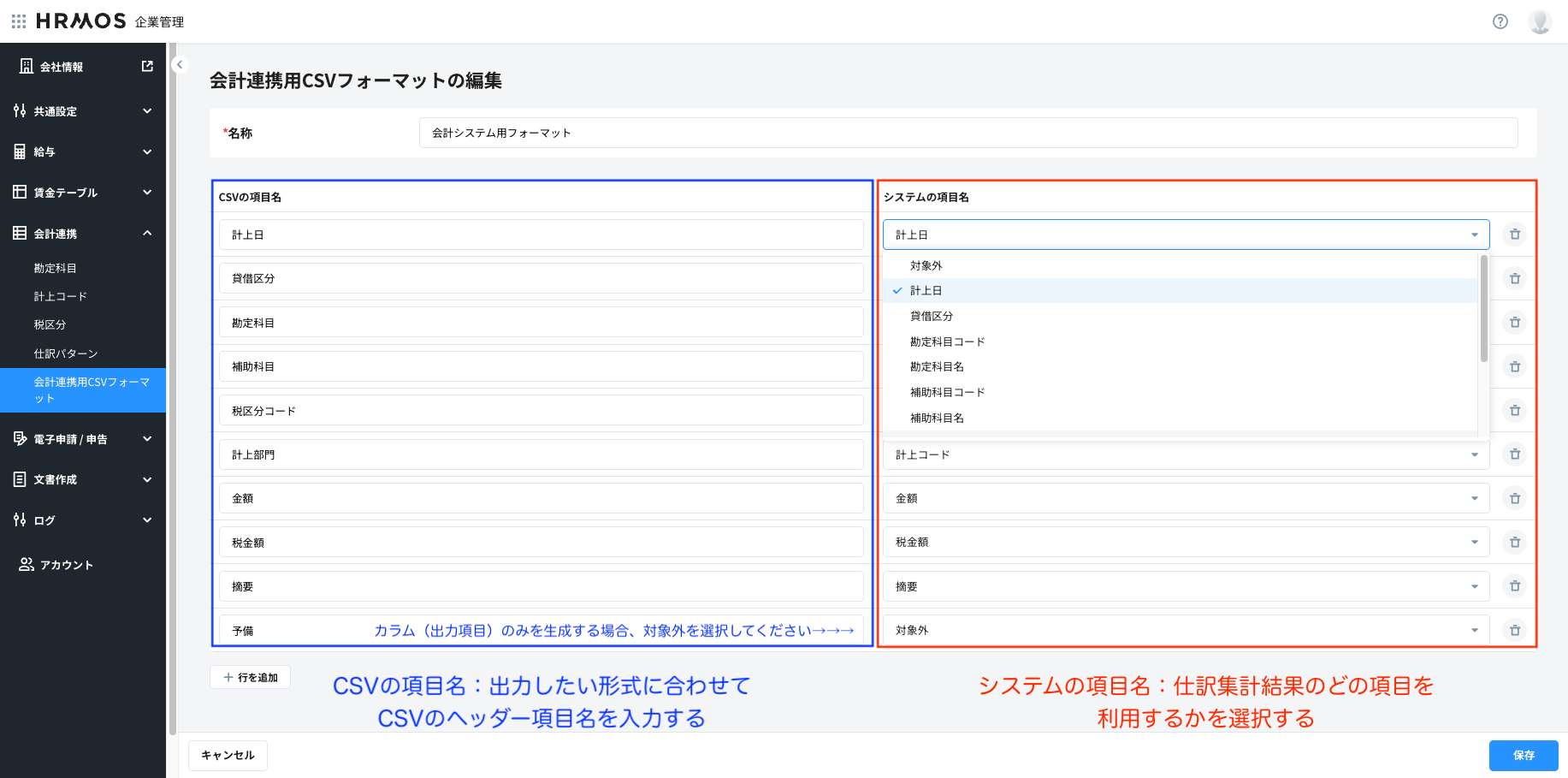Image resolution: width=1568 pixels, height=778 pixels.
Task: Remove the 摘要 row with trash icon
Action: [1514, 585]
